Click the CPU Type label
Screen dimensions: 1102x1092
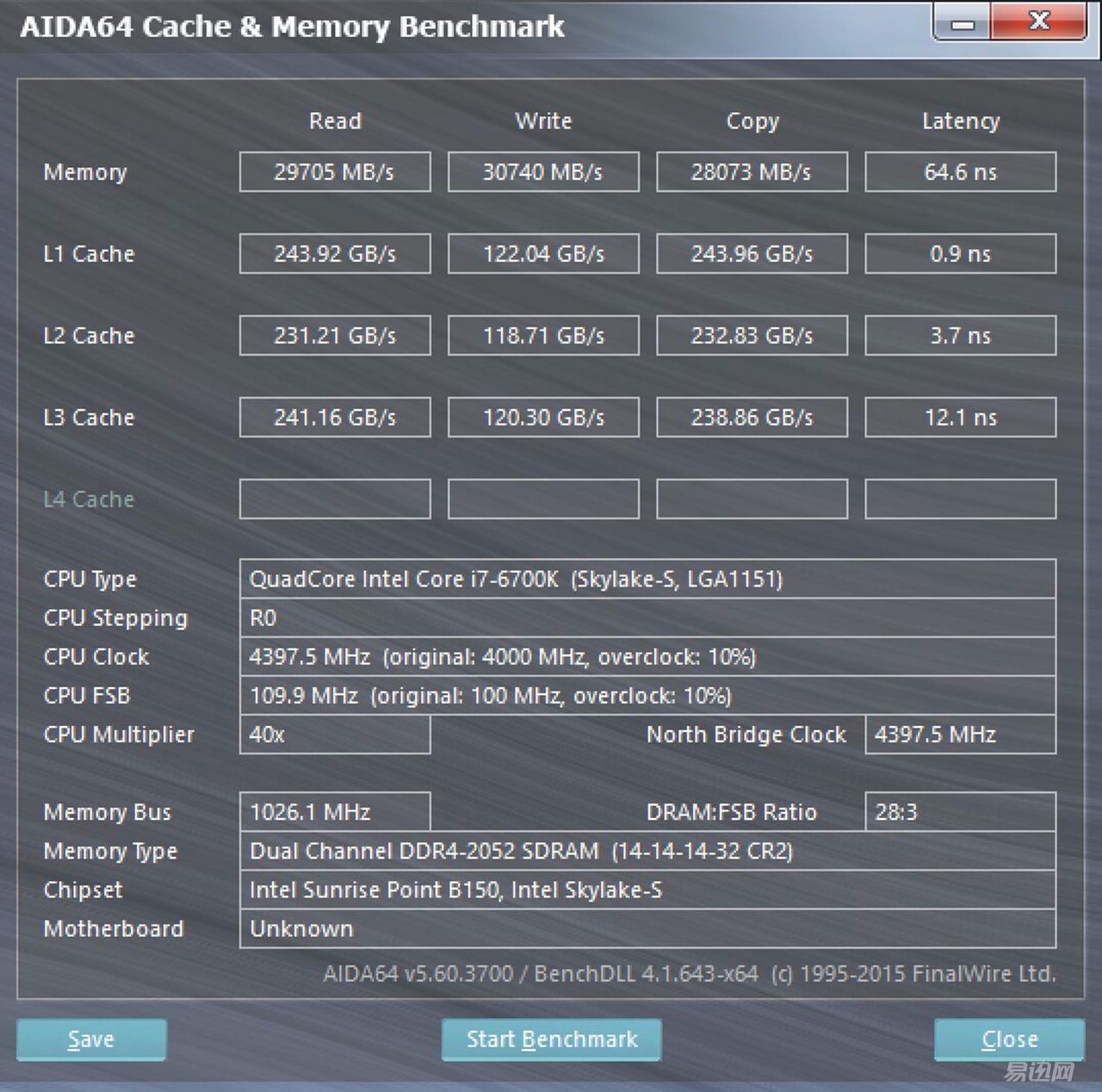click(90, 580)
